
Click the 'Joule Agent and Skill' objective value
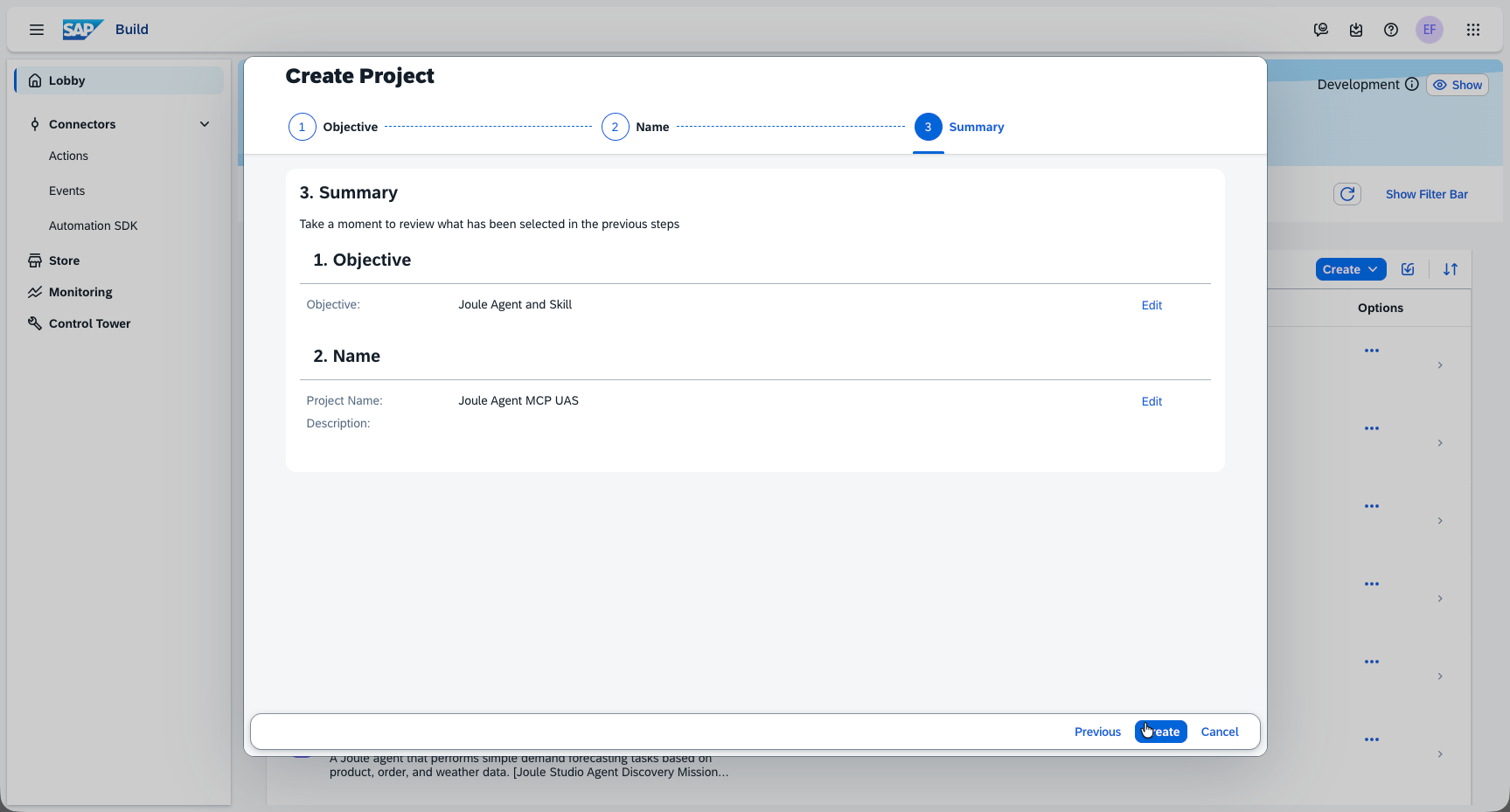click(515, 304)
